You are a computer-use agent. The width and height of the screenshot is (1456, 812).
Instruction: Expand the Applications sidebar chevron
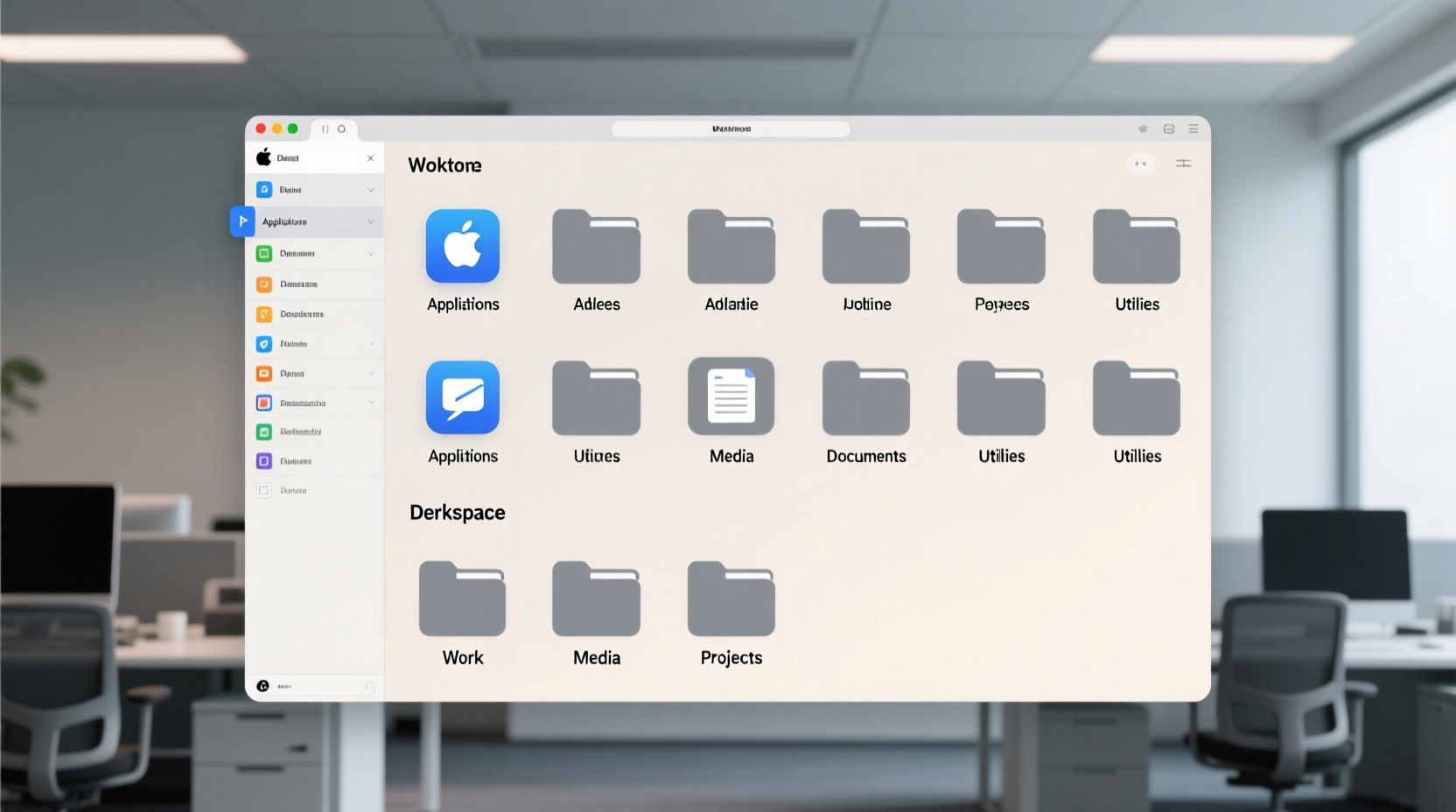370,221
